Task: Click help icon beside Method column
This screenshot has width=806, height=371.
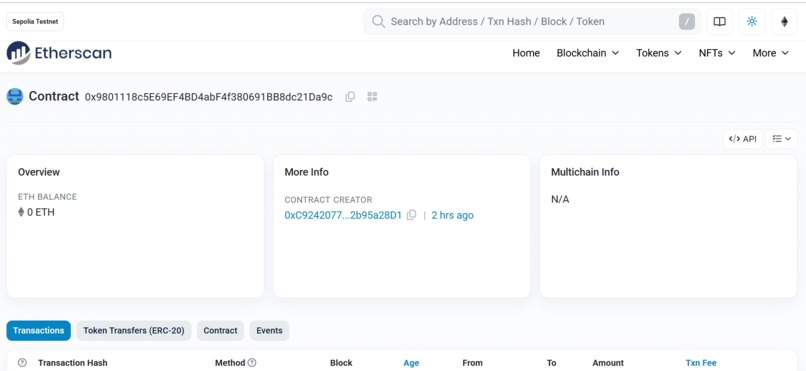Action: pyautogui.click(x=252, y=363)
